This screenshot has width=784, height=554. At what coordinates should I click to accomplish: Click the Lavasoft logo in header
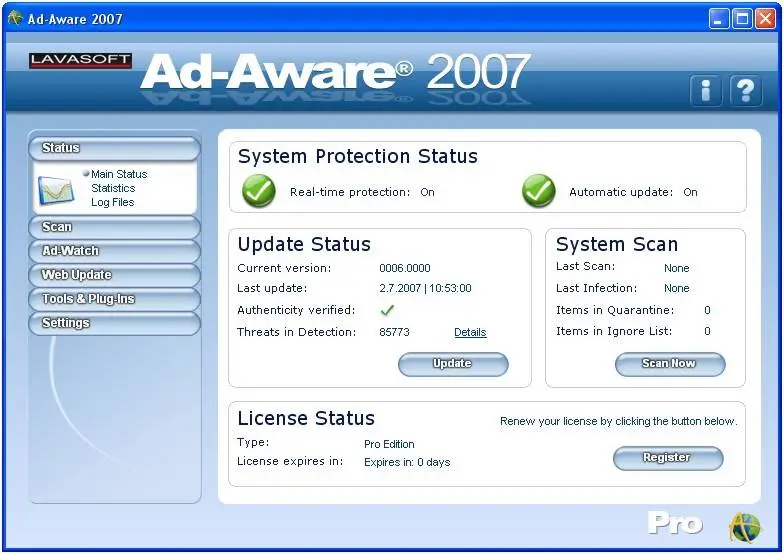pyautogui.click(x=80, y=60)
